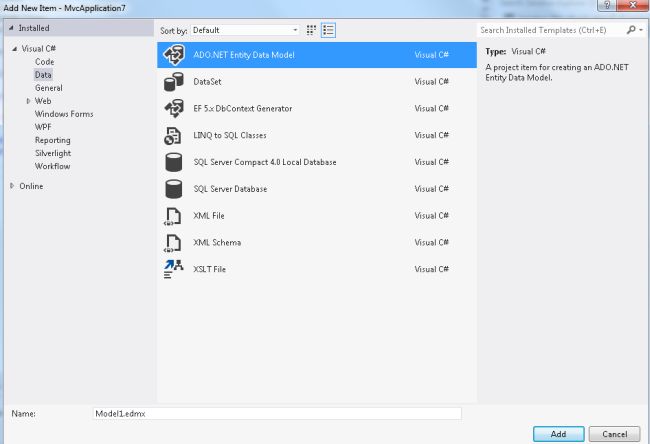The image size is (650, 444).
Task: Click 'EF 5.x DbContext Generator' text
Action: coord(243,109)
